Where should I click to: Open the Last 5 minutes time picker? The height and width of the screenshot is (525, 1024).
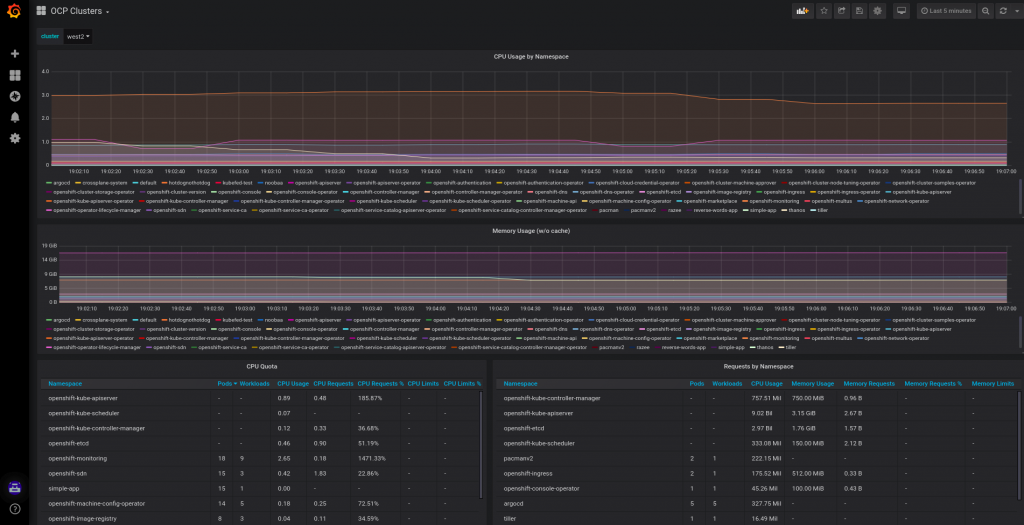coord(945,11)
